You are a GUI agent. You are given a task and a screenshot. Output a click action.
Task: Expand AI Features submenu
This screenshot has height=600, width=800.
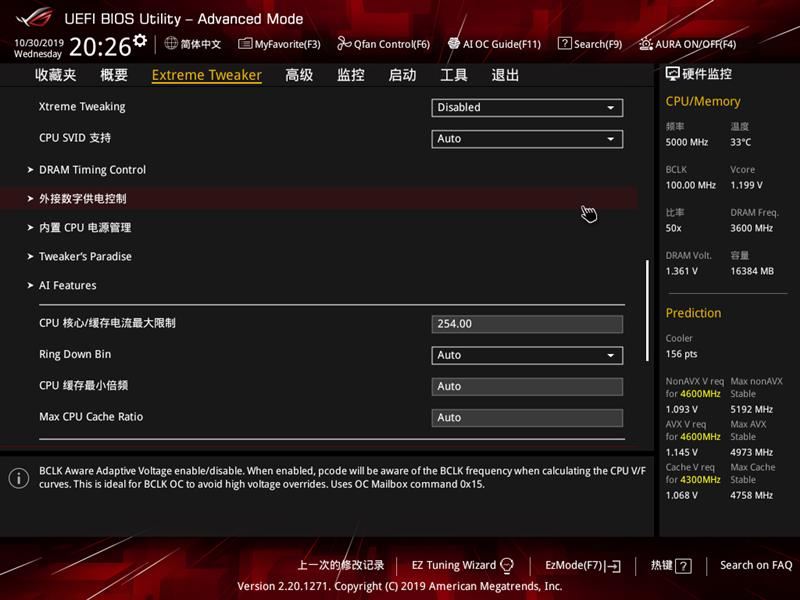tap(67, 286)
